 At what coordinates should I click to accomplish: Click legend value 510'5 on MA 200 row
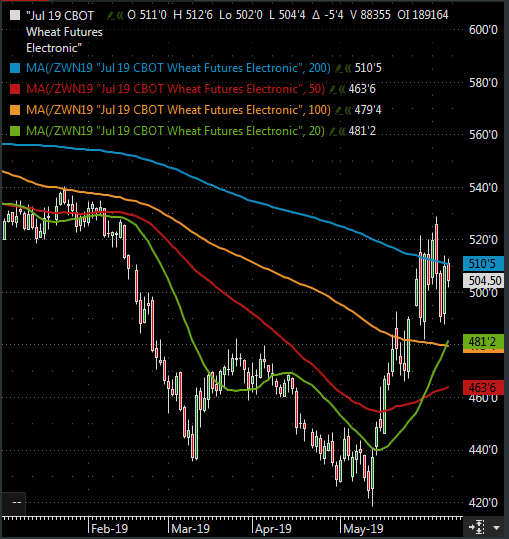[x=368, y=68]
